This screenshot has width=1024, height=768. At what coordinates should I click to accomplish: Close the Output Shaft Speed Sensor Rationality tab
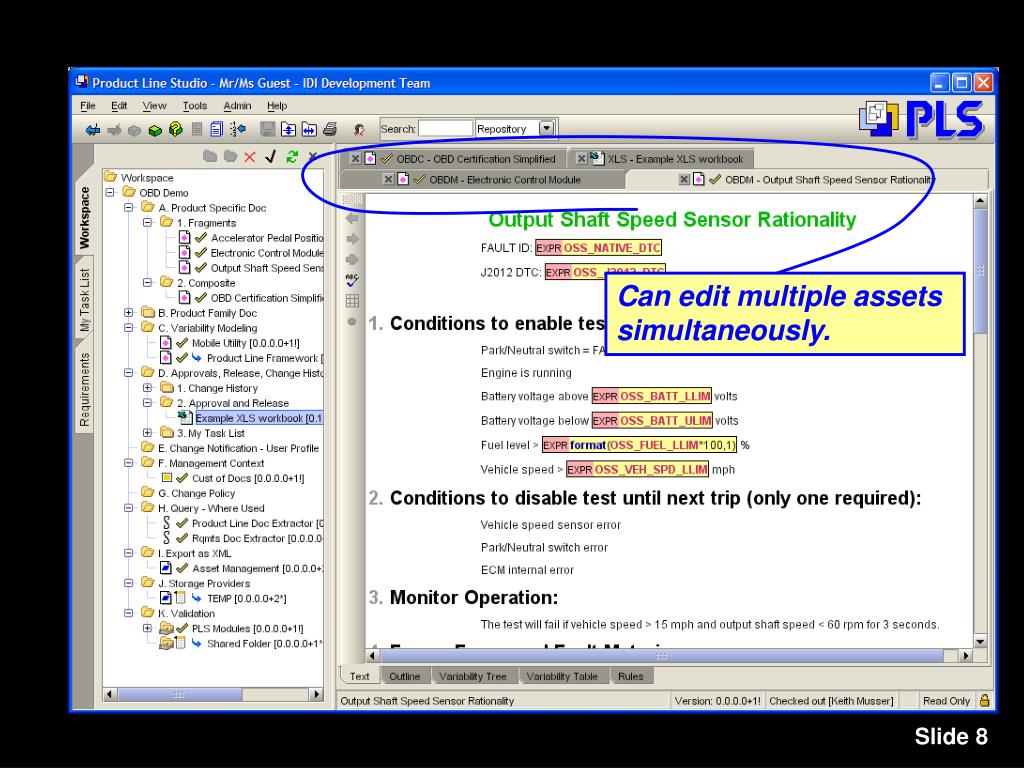(x=684, y=179)
